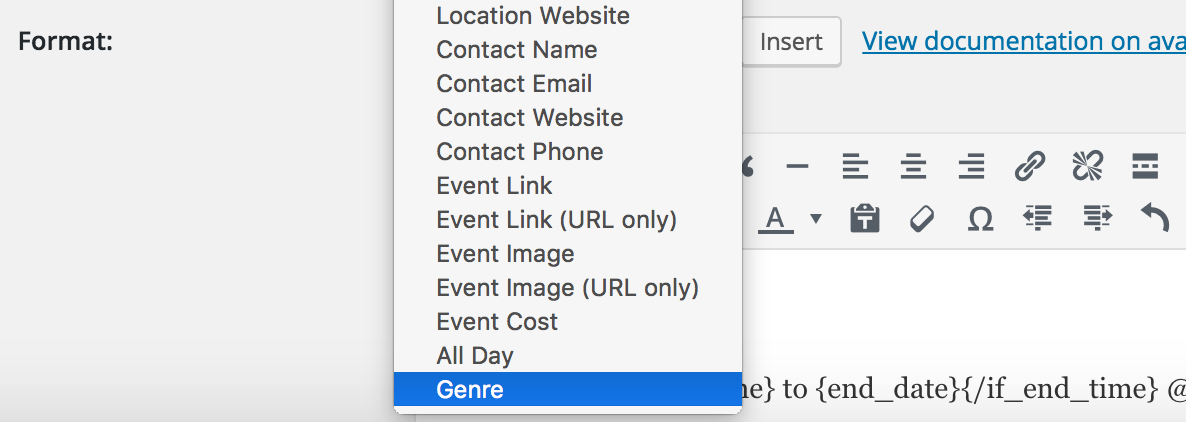The width and height of the screenshot is (1186, 422).
Task: Click the remove link icon
Action: pos(1088,165)
